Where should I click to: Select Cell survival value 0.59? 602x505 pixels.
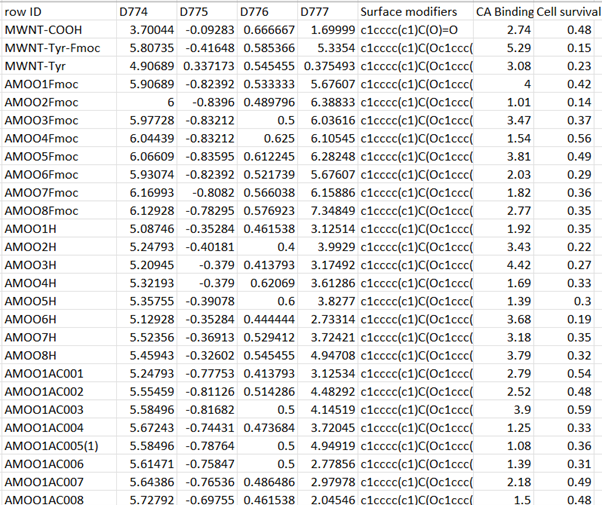point(564,409)
